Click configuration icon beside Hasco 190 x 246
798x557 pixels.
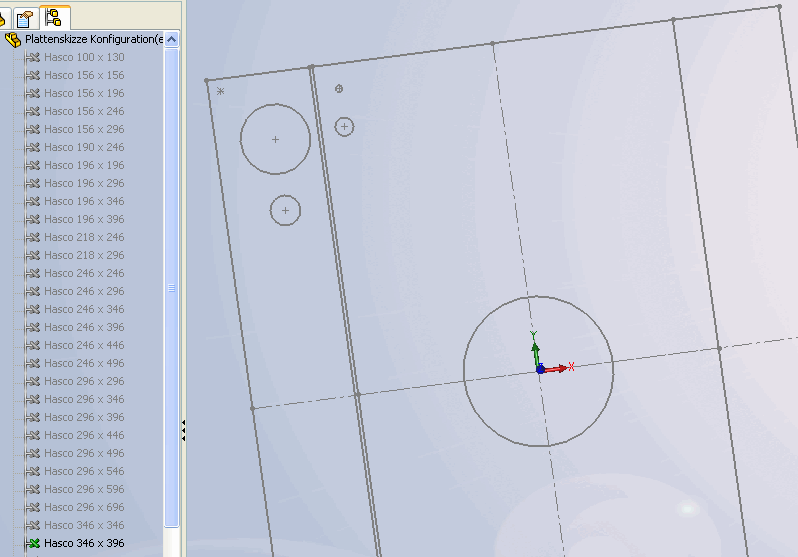(x=33, y=147)
